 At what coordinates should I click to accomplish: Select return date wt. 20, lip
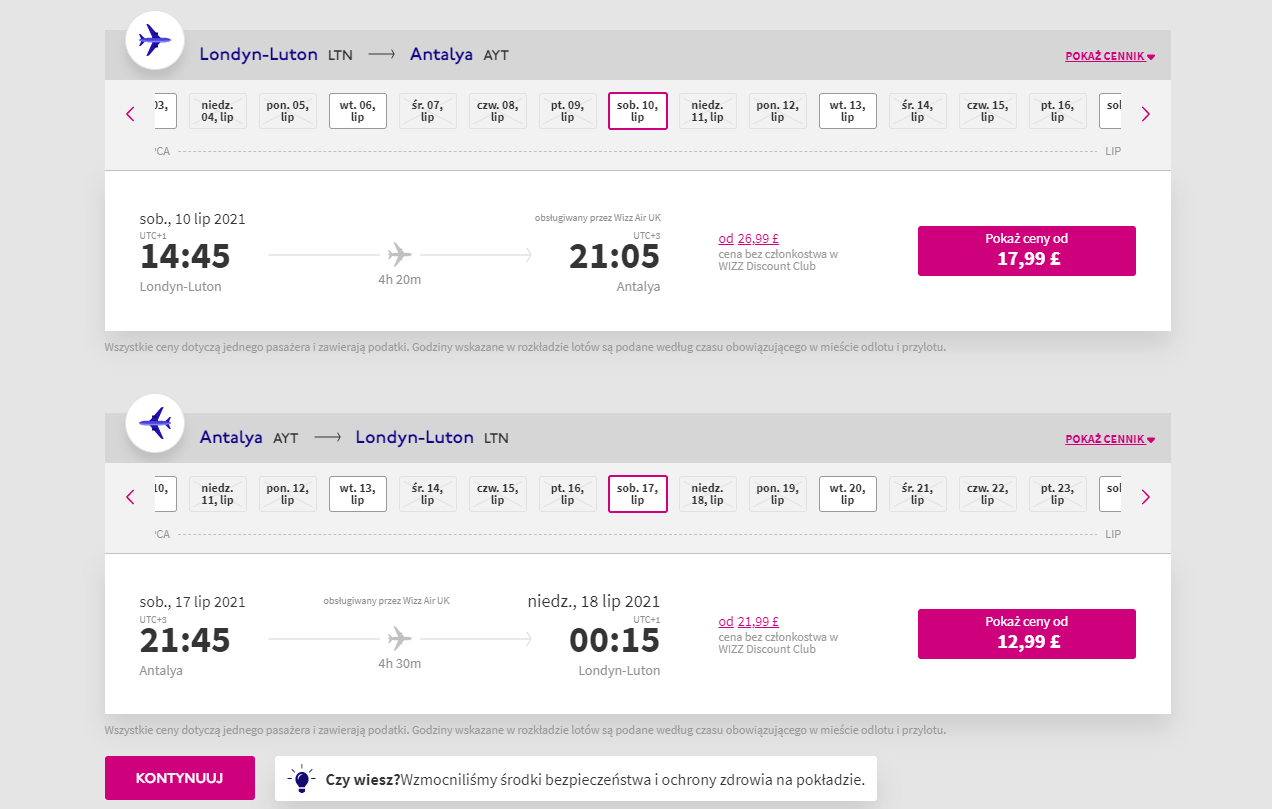[847, 494]
